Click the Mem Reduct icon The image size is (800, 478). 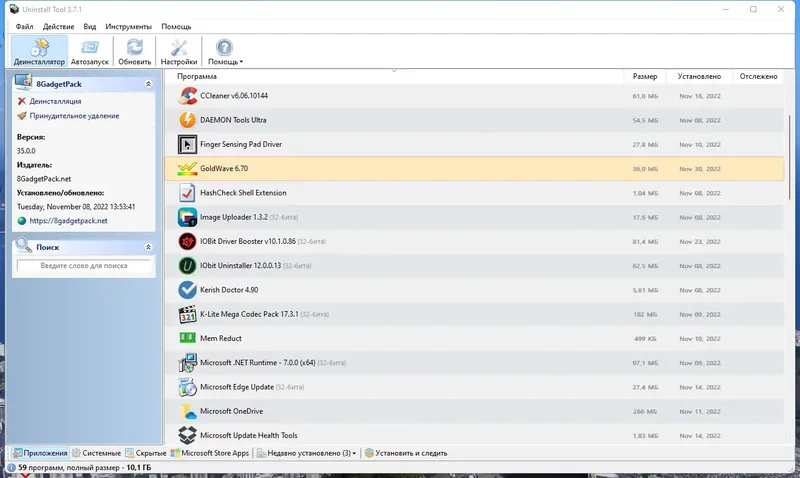pyautogui.click(x=187, y=338)
